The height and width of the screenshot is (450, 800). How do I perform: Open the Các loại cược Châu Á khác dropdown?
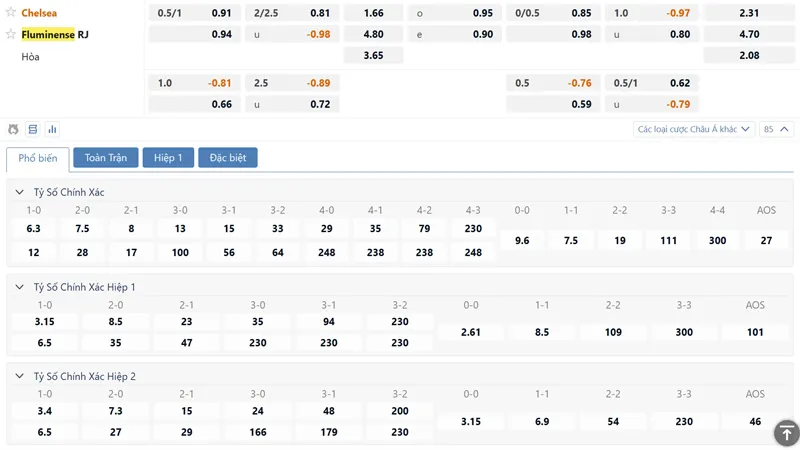pos(693,129)
